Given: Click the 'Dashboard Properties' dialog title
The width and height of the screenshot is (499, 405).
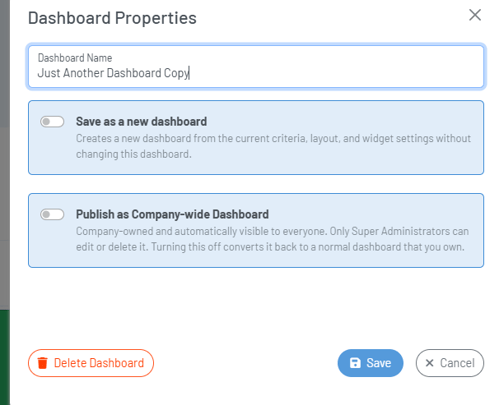Looking at the screenshot, I should (x=112, y=18).
